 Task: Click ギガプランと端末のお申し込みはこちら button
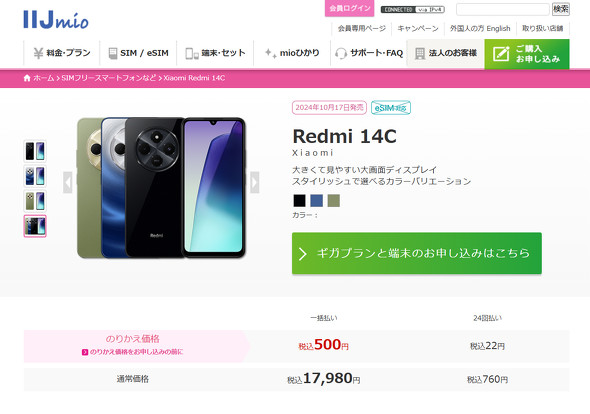point(417,253)
